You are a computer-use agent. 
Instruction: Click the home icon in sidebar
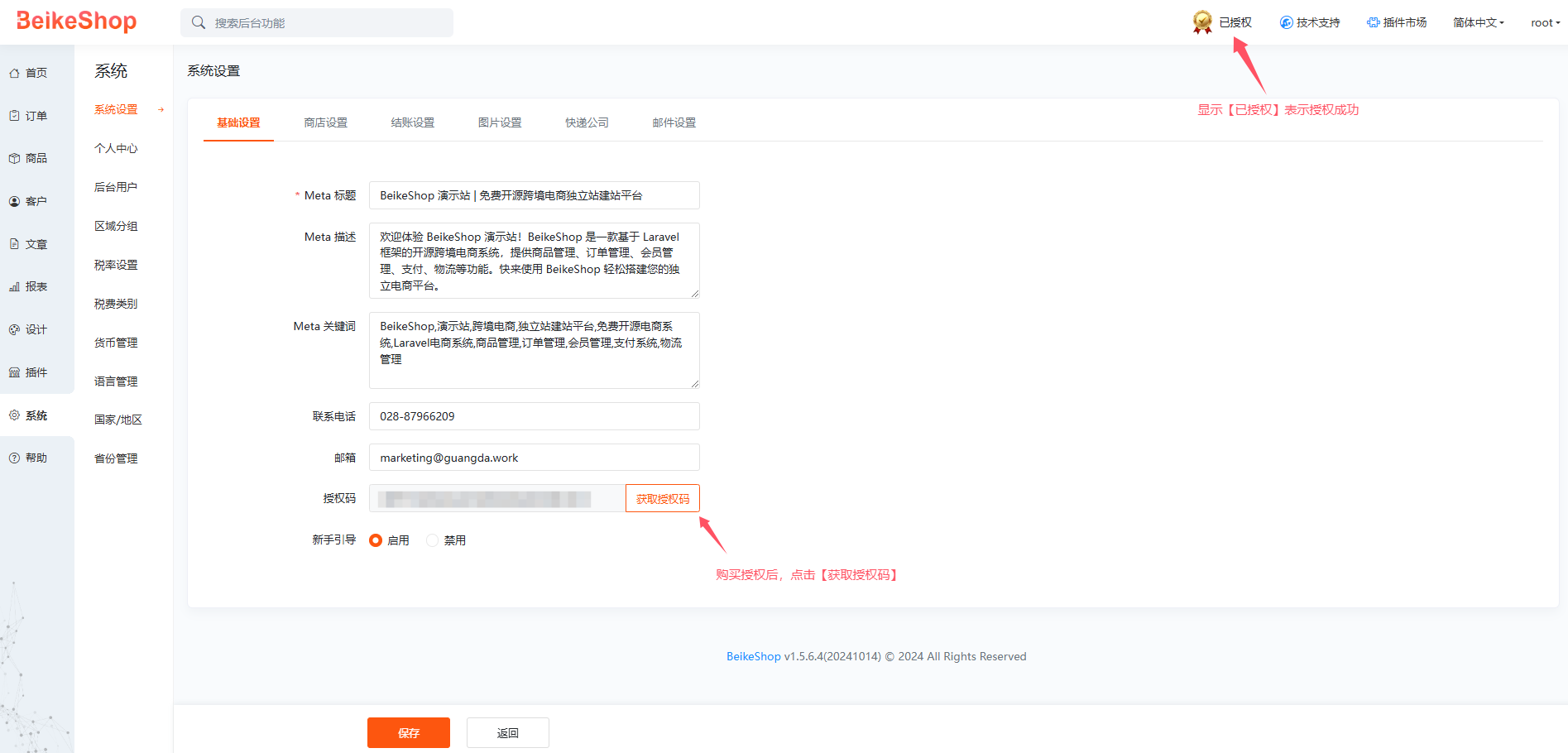click(x=14, y=73)
